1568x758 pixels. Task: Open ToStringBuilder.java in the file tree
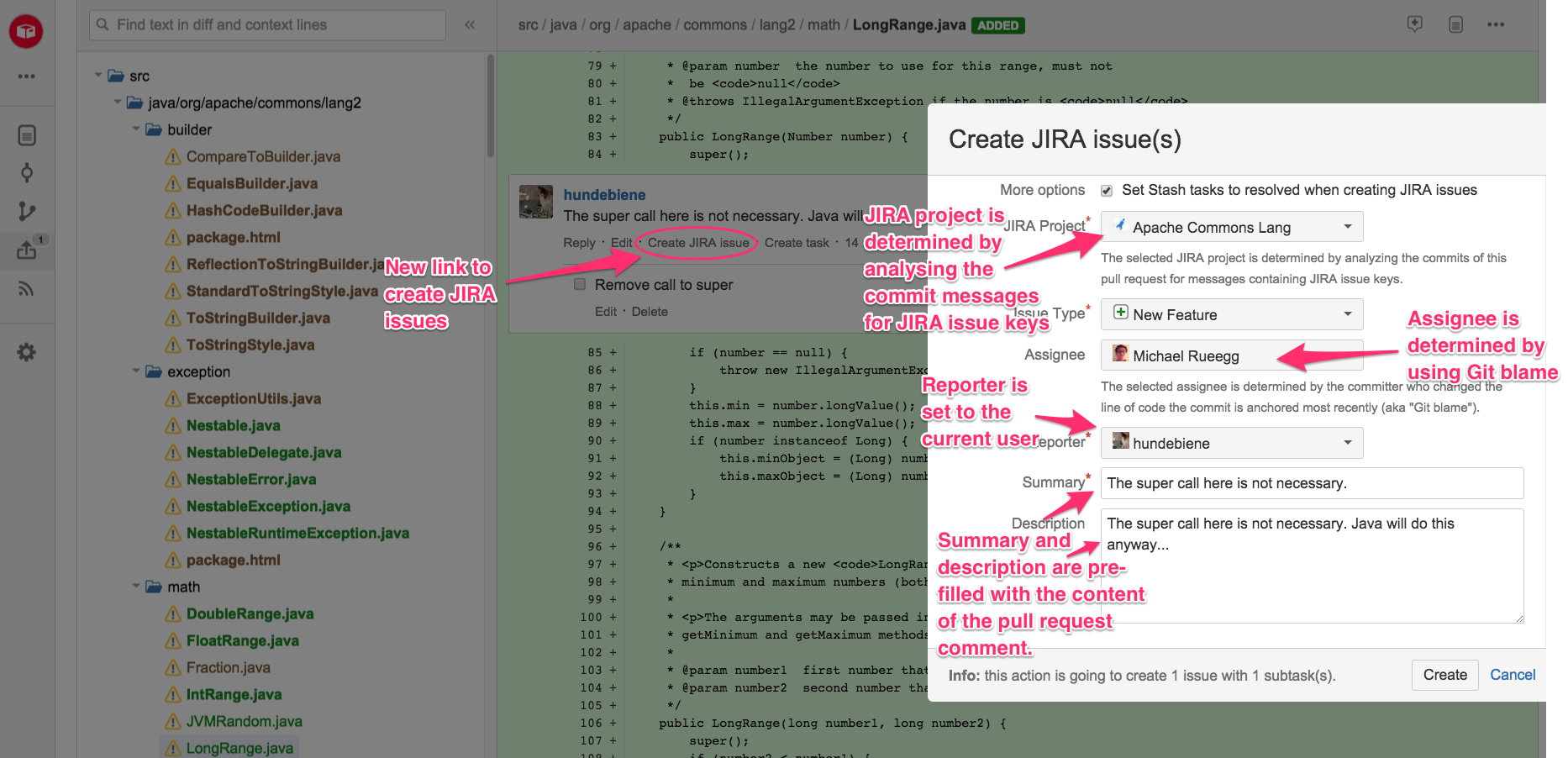click(258, 318)
